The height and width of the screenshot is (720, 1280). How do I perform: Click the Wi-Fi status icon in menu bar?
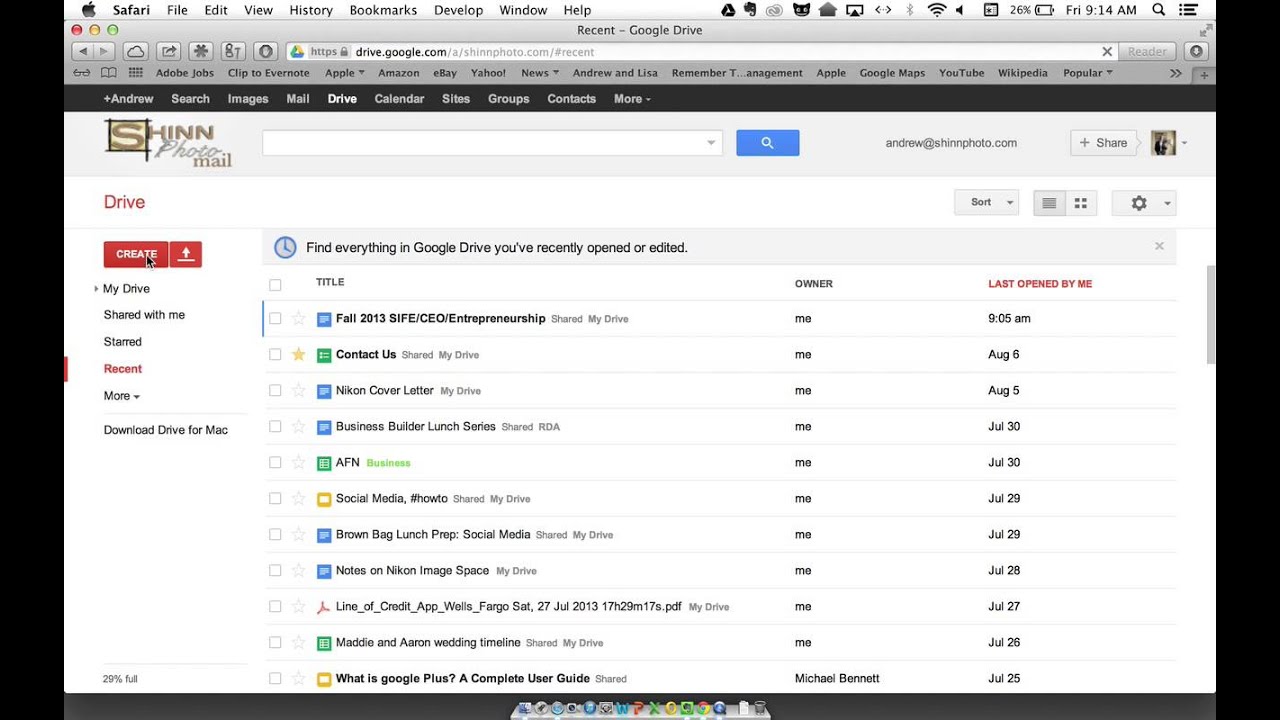pyautogui.click(x=937, y=10)
